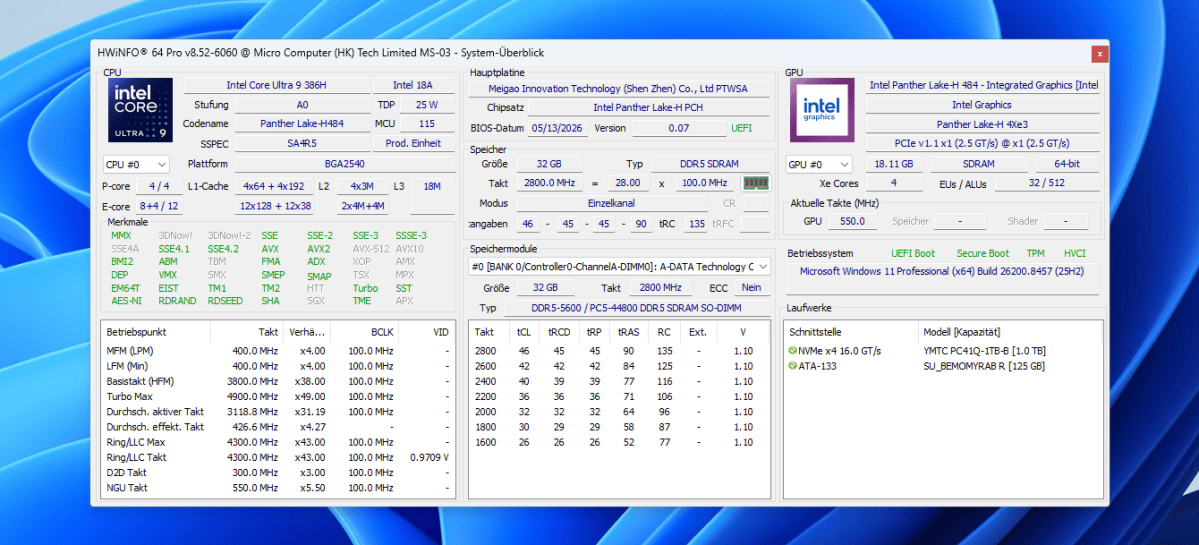Click the Intel Panther Lake-H 484 GPU name field
1199x545 pixels.
tap(983, 85)
